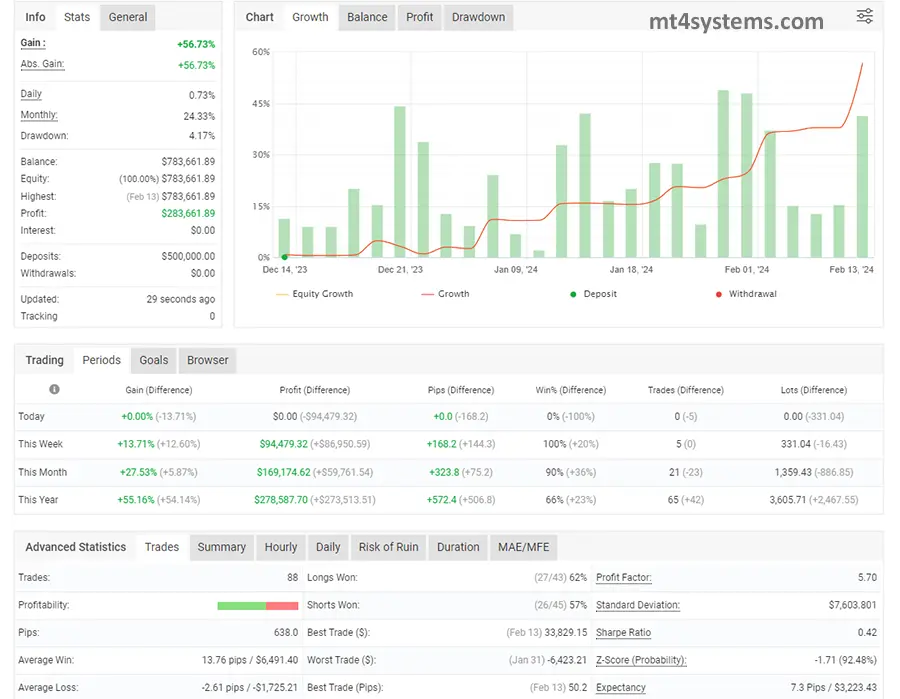900x699 pixels.
Task: Open the Risk of Ruin tab
Action: pyautogui.click(x=388, y=547)
